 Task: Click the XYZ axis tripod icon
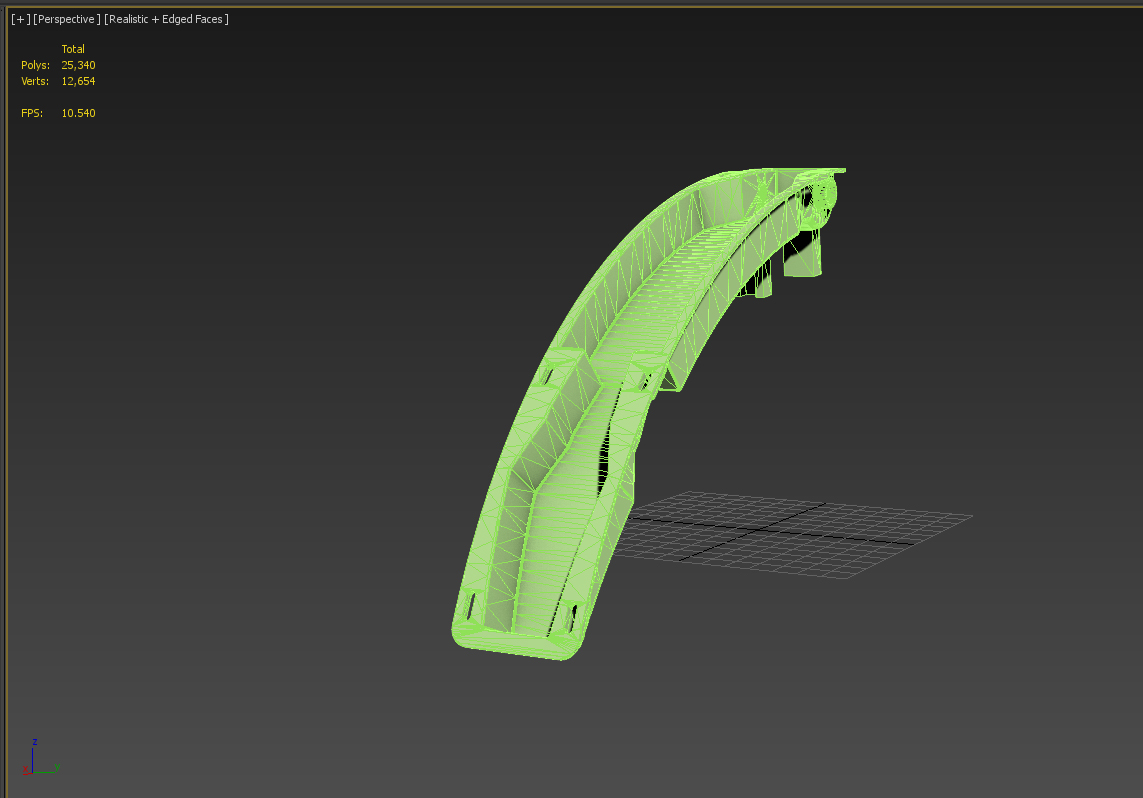click(40, 758)
